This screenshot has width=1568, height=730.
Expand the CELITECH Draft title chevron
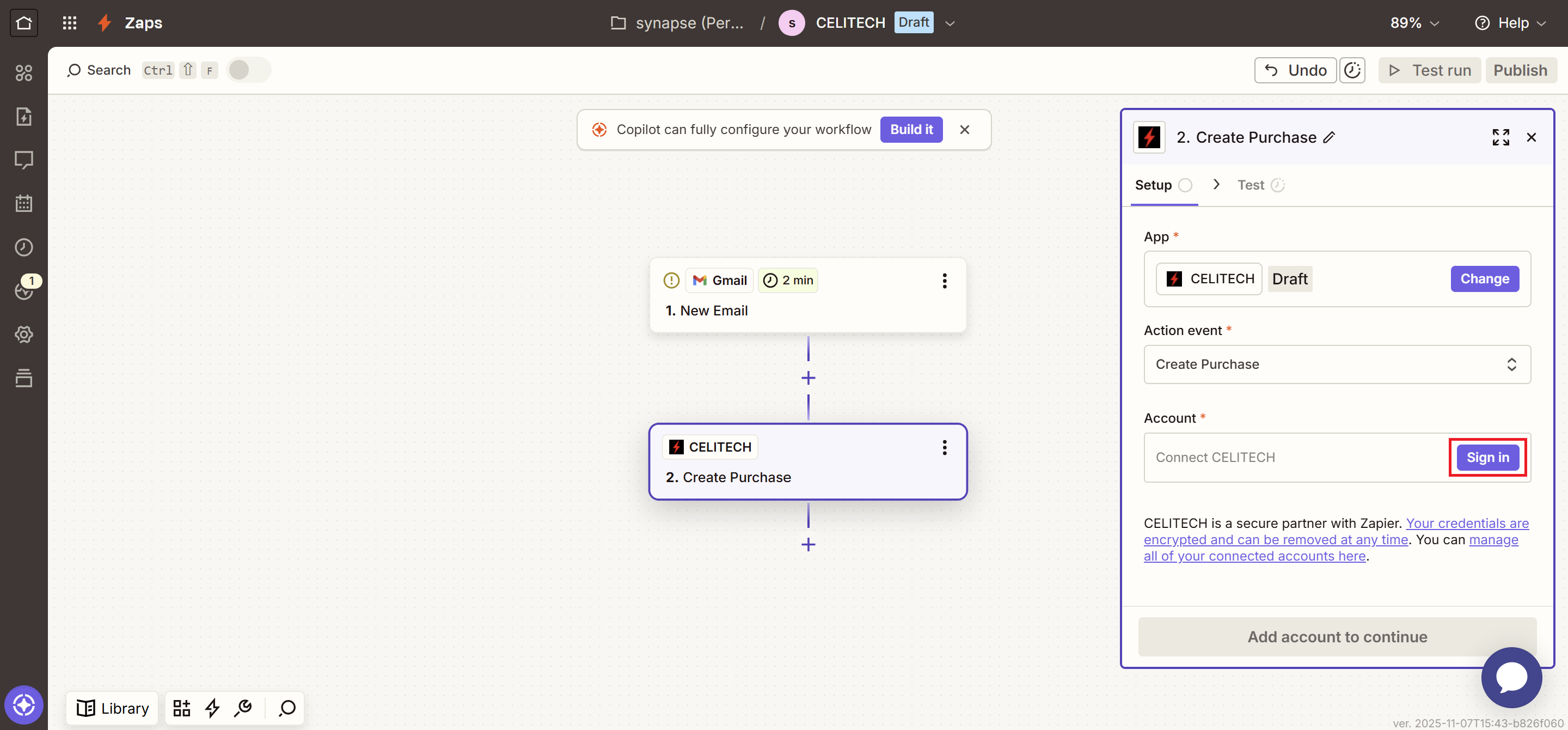[x=950, y=23]
